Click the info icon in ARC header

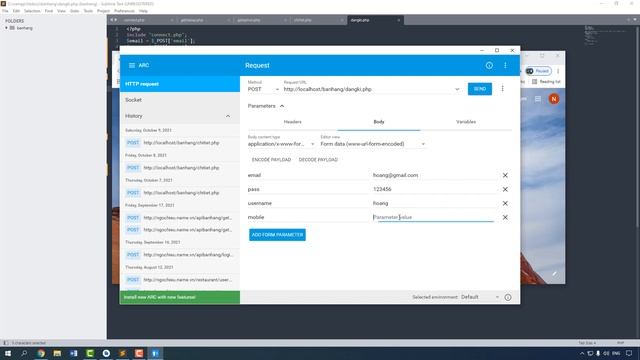pyautogui.click(x=489, y=65)
